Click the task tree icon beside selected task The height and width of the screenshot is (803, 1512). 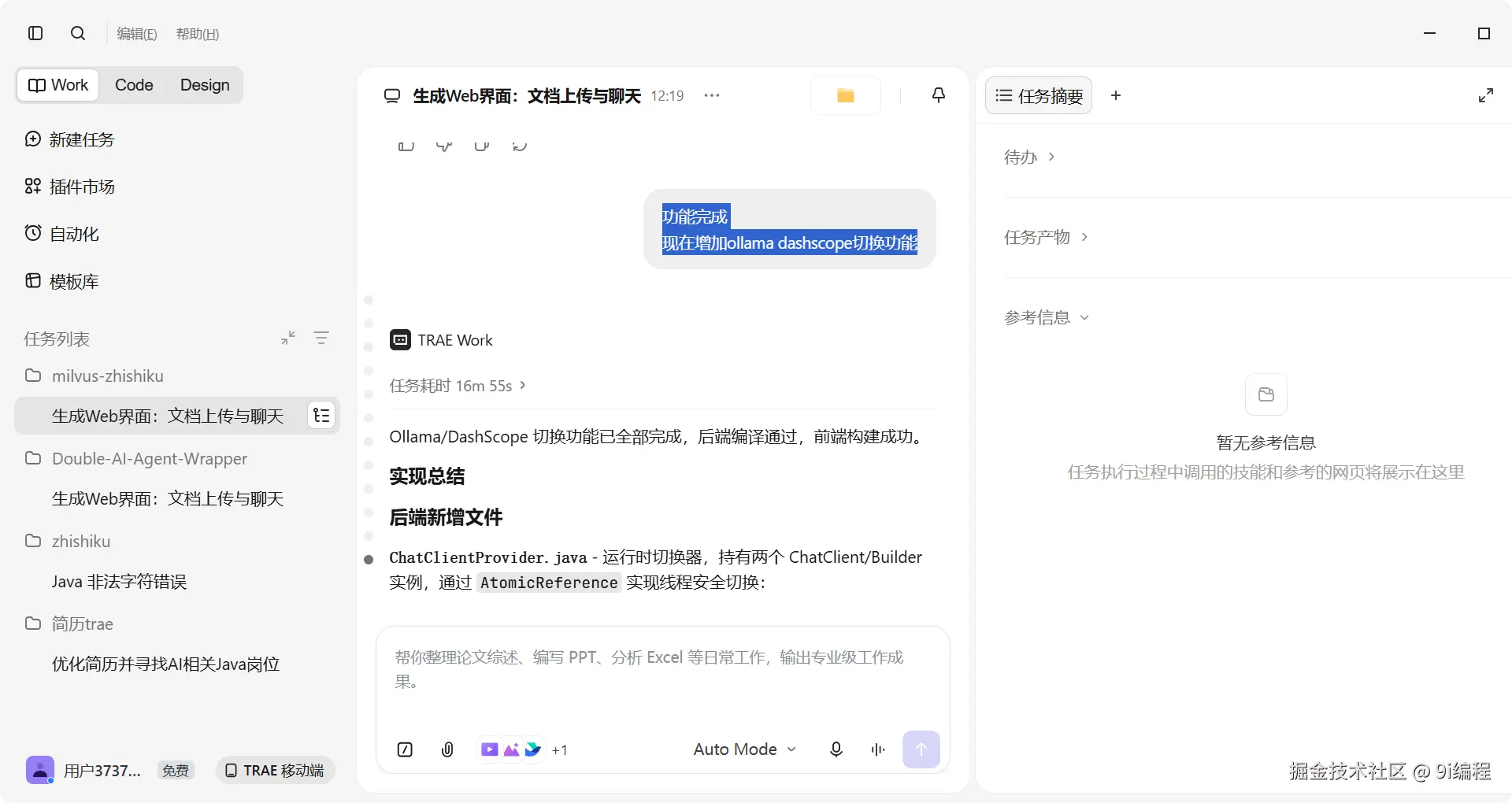(321, 416)
